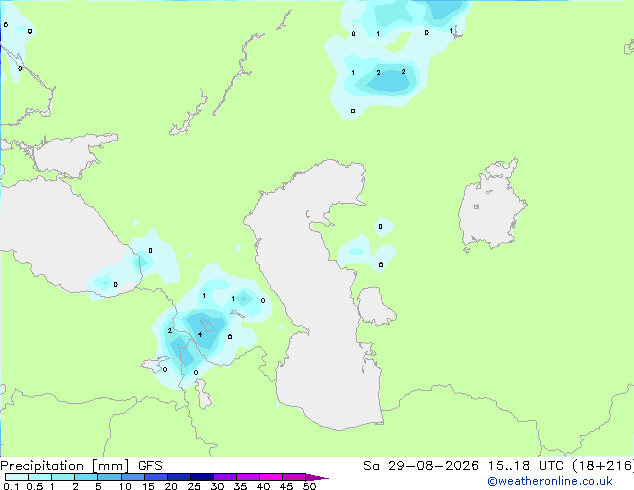Click the '25' legend scale label
634x490 pixels.
point(194,486)
